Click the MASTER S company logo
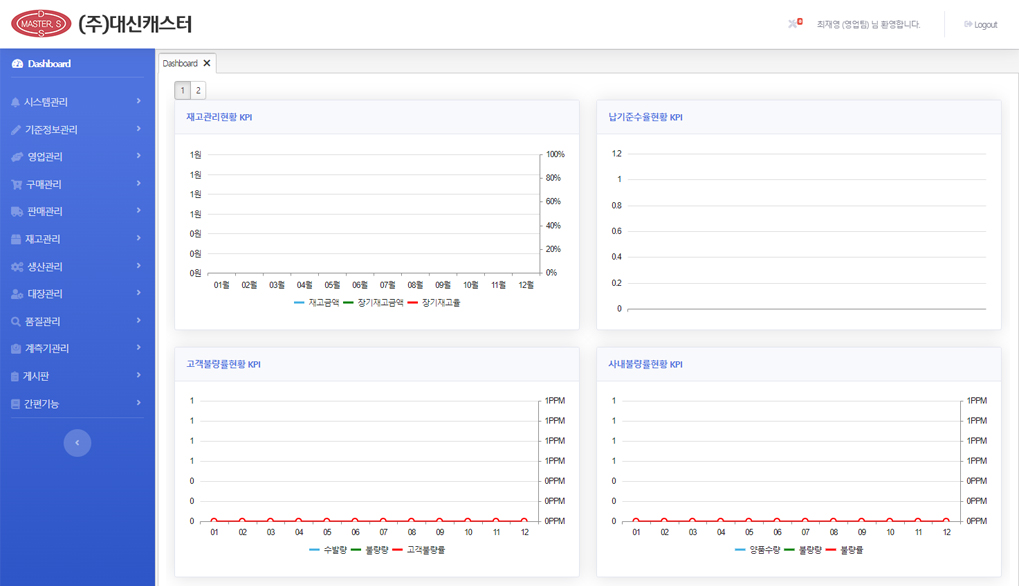Image resolution: width=1020 pixels, height=586 pixels. [41, 24]
